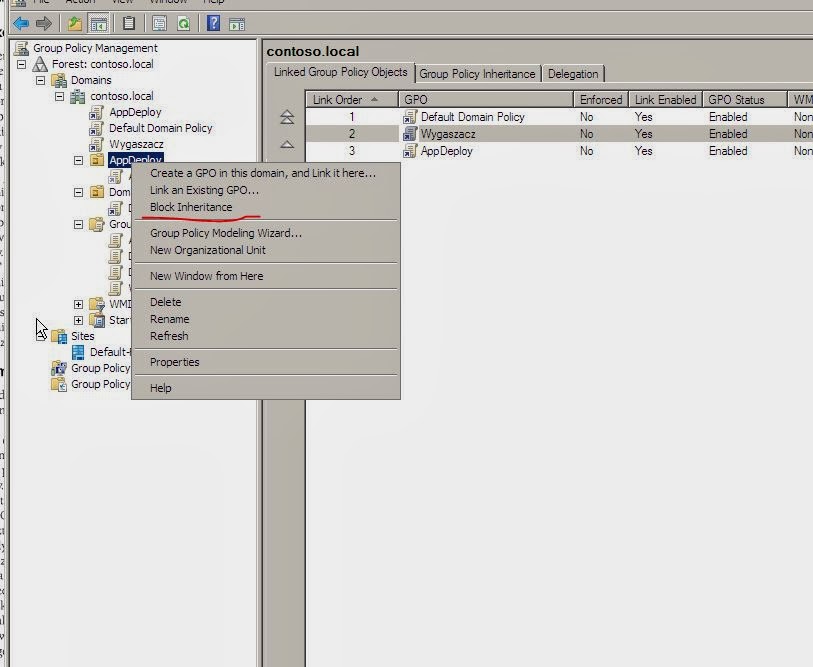The height and width of the screenshot is (667, 813).
Task: Collapse the Forest: contoso.local node
Action: point(21,64)
